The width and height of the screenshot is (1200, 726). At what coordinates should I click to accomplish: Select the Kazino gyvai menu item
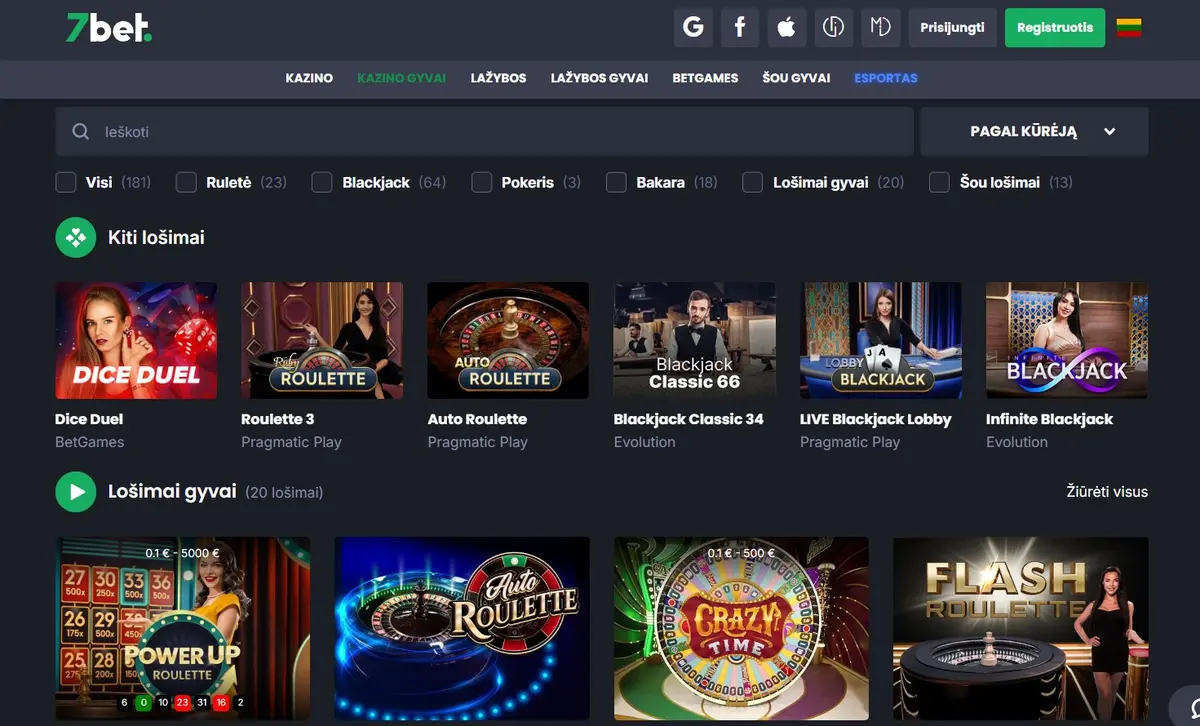[401, 78]
